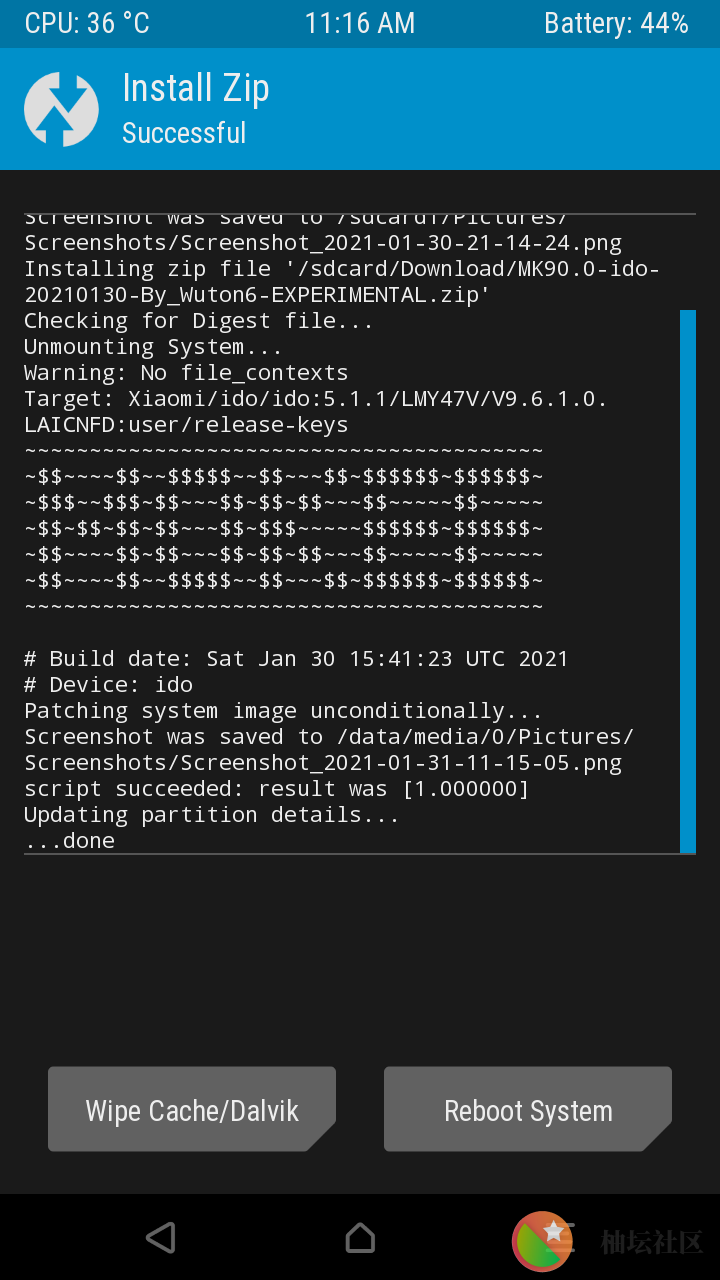Image resolution: width=720 pixels, height=1280 pixels.
Task: Click the round watermark logo icon
Action: click(543, 1241)
